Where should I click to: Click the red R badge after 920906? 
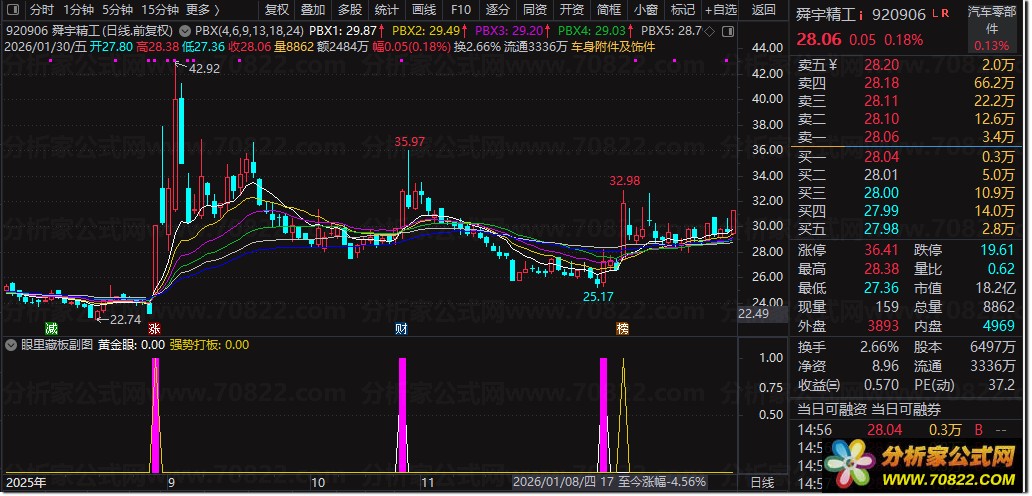click(x=945, y=13)
